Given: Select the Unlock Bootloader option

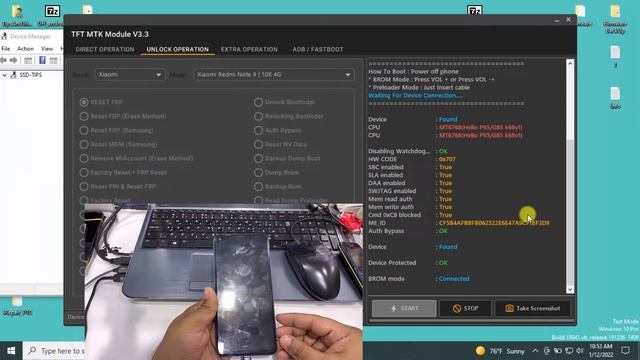Looking at the screenshot, I should click(258, 102).
